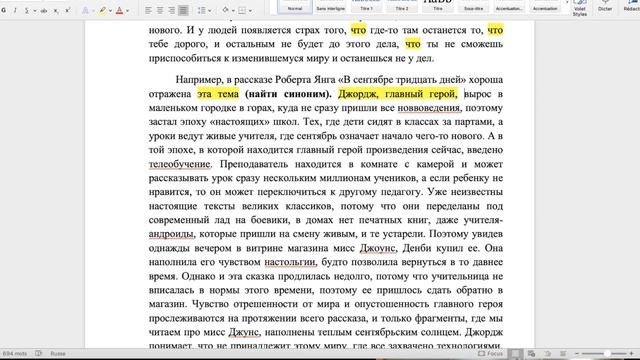Switch to draft view

coord(563,353)
